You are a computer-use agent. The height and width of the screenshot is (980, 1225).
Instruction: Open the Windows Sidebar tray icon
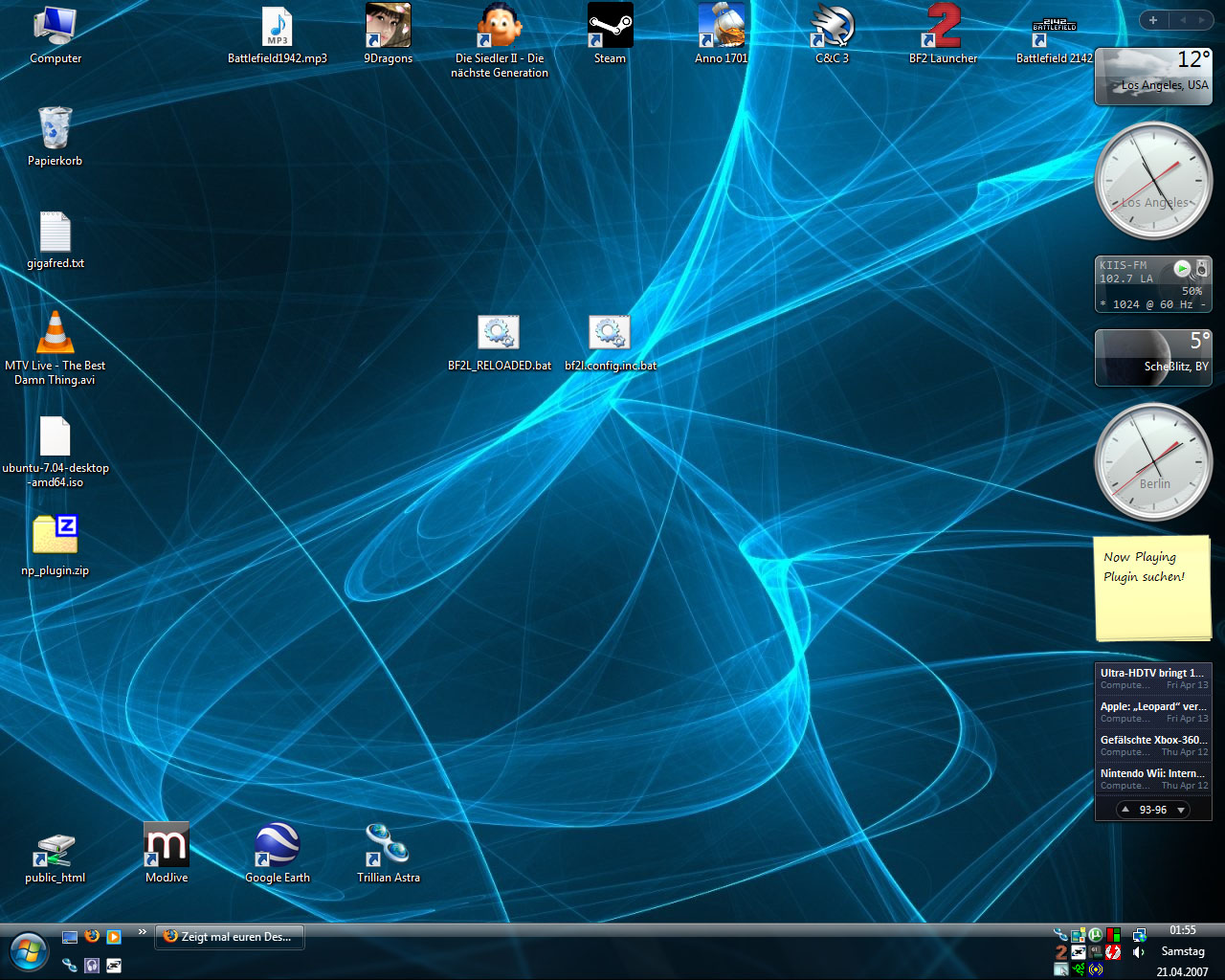pyautogui.click(x=1079, y=936)
